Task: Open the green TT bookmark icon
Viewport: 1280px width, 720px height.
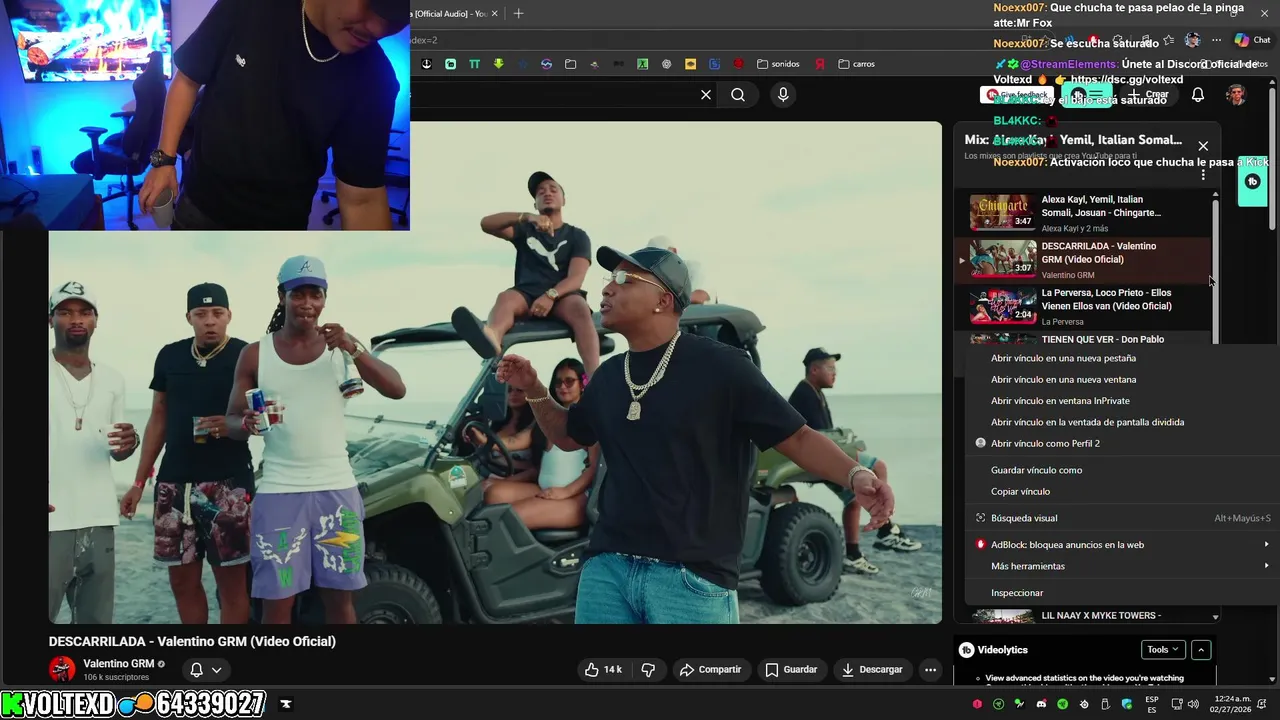Action: 474,64
